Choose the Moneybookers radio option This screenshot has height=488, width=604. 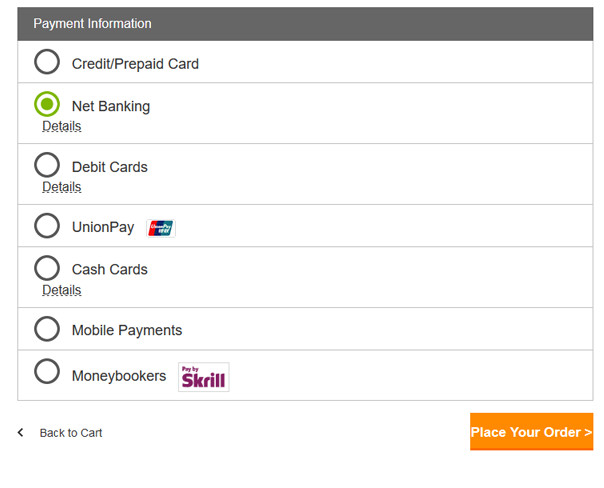(47, 371)
